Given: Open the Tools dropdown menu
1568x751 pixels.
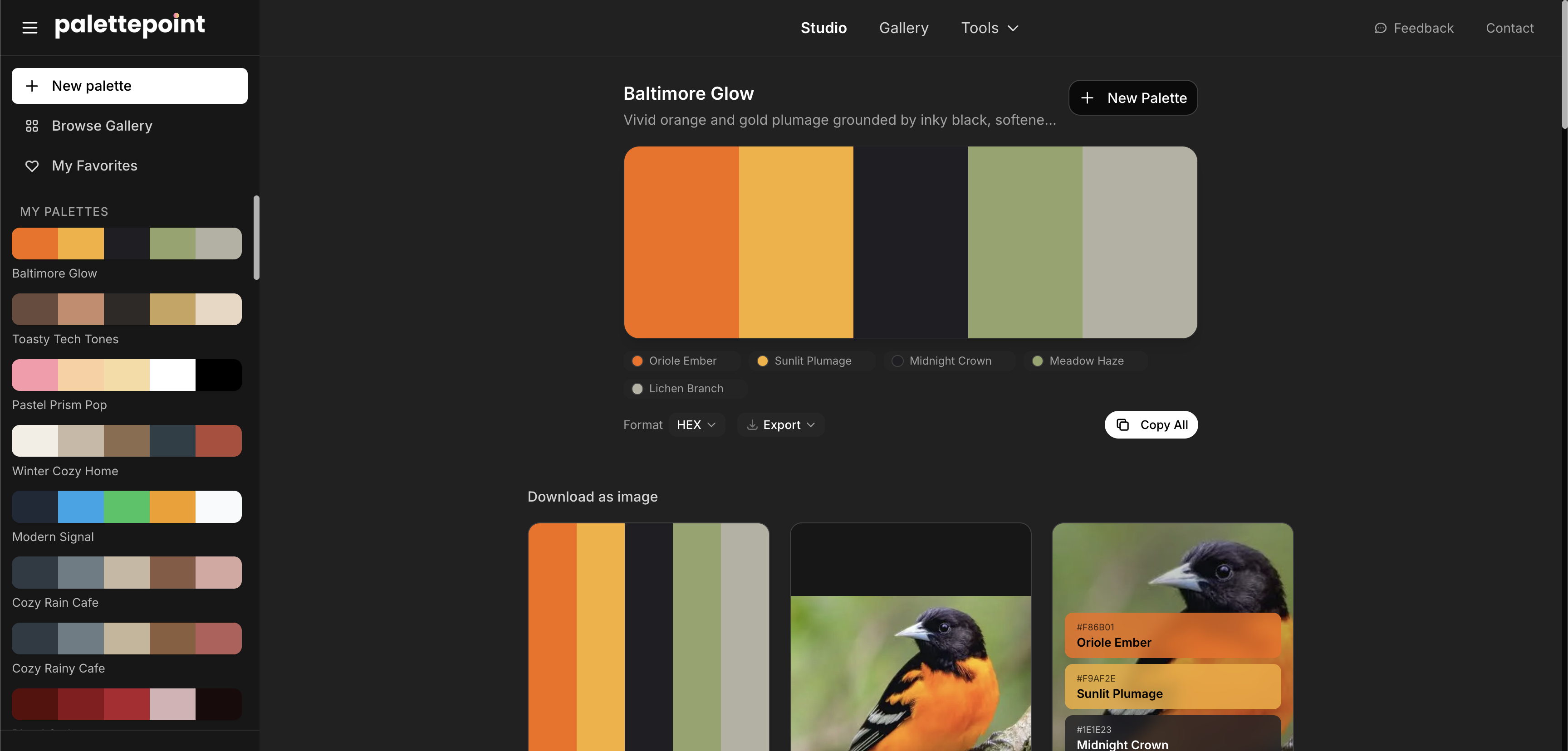Looking at the screenshot, I should [989, 28].
